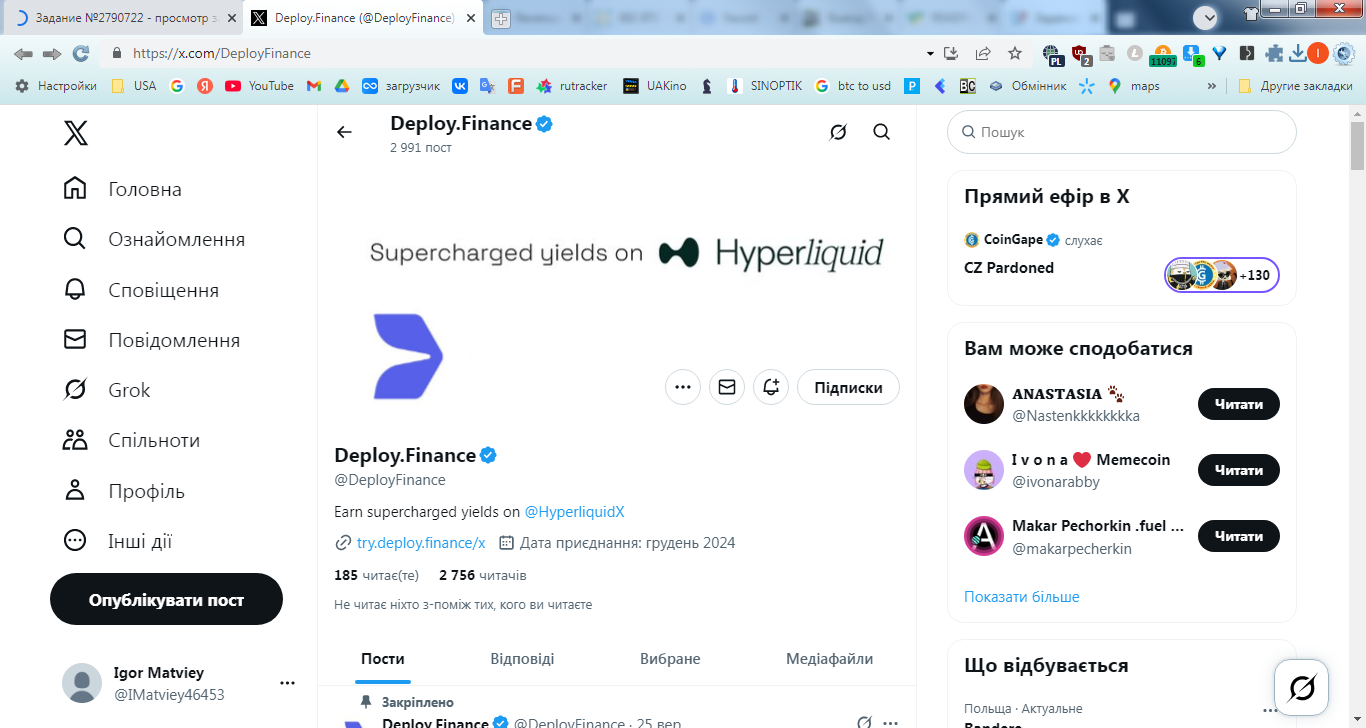Image resolution: width=1366 pixels, height=728 pixels.
Task: Click the +130 listeners avatars badge
Action: tap(1222, 275)
